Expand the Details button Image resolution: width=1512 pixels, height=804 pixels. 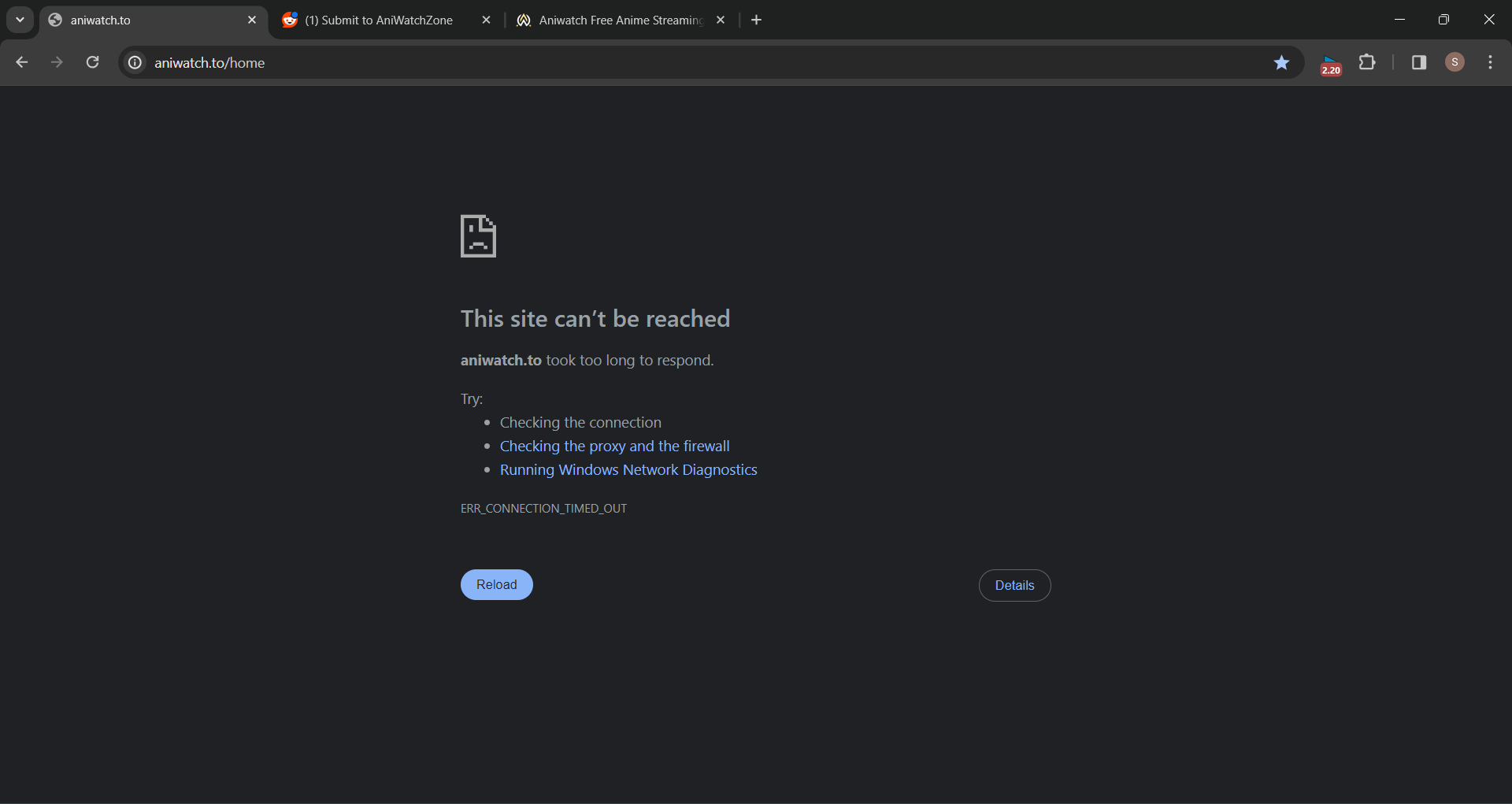click(1014, 585)
